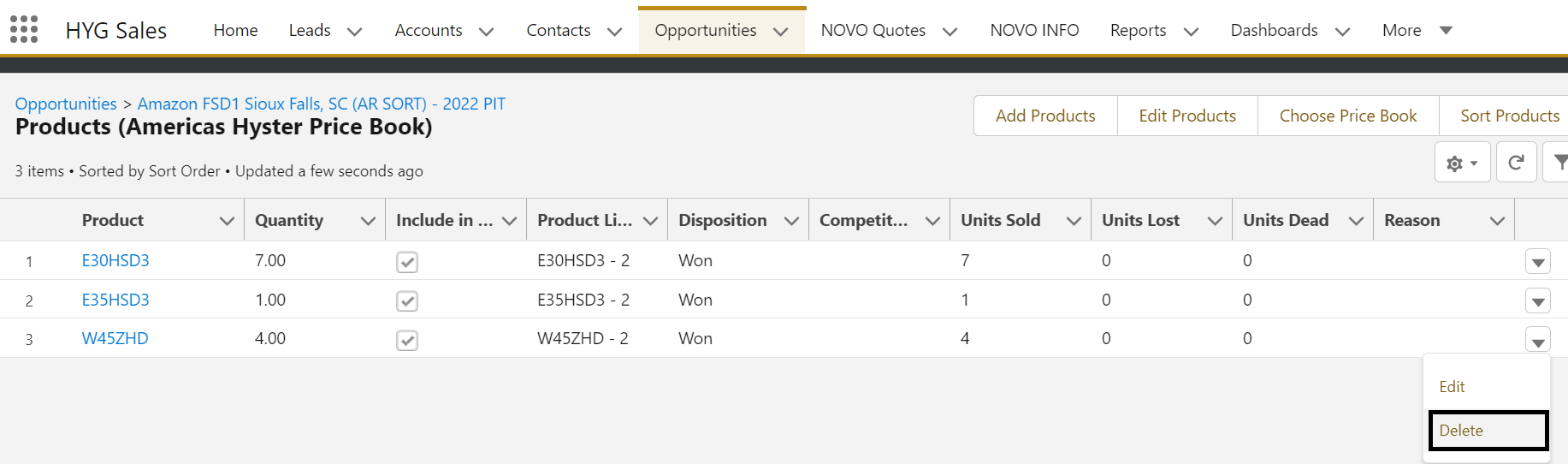1568x464 pixels.
Task: Expand the Leads navigation dropdown
Action: [x=354, y=32]
